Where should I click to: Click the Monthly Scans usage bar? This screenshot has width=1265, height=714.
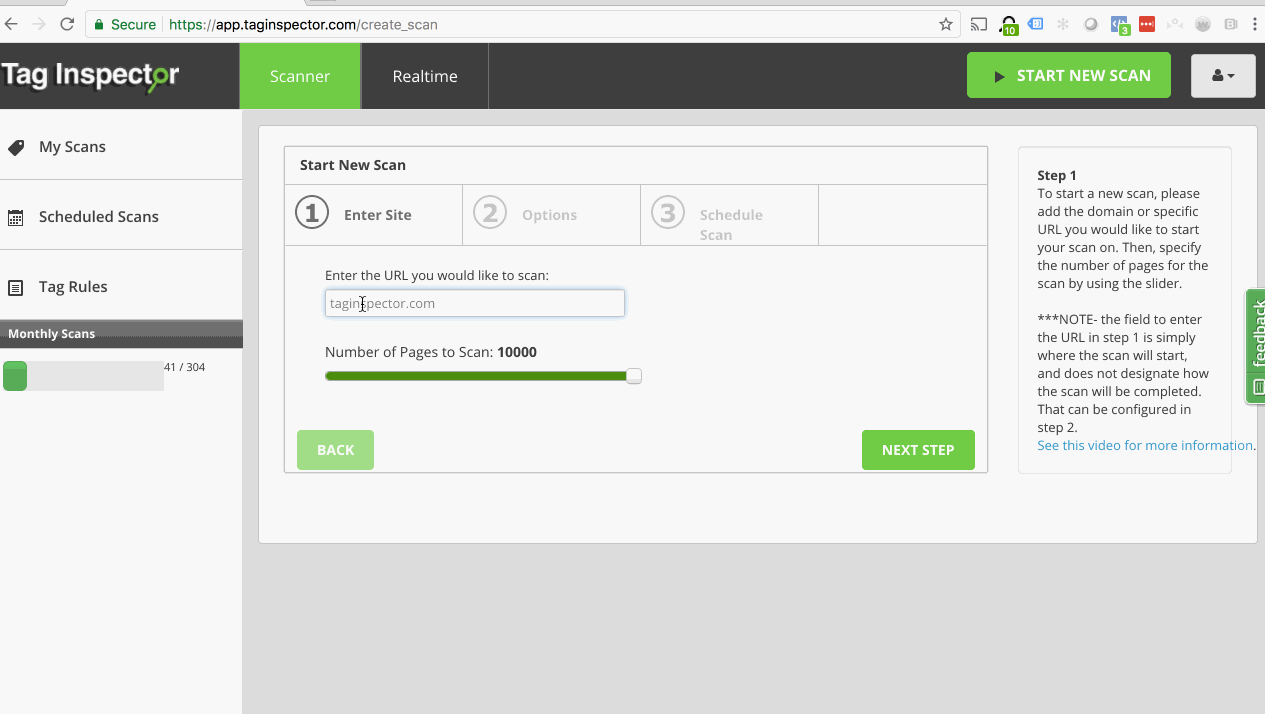(x=83, y=376)
